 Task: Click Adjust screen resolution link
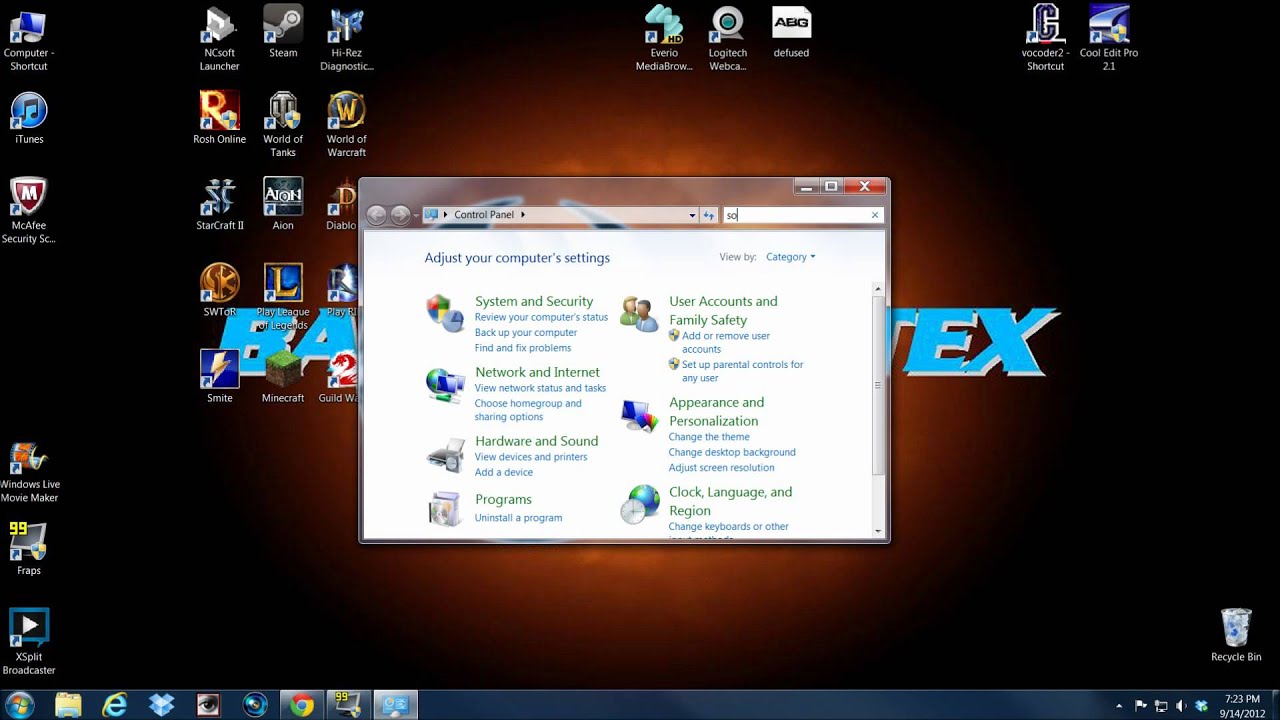click(721, 468)
